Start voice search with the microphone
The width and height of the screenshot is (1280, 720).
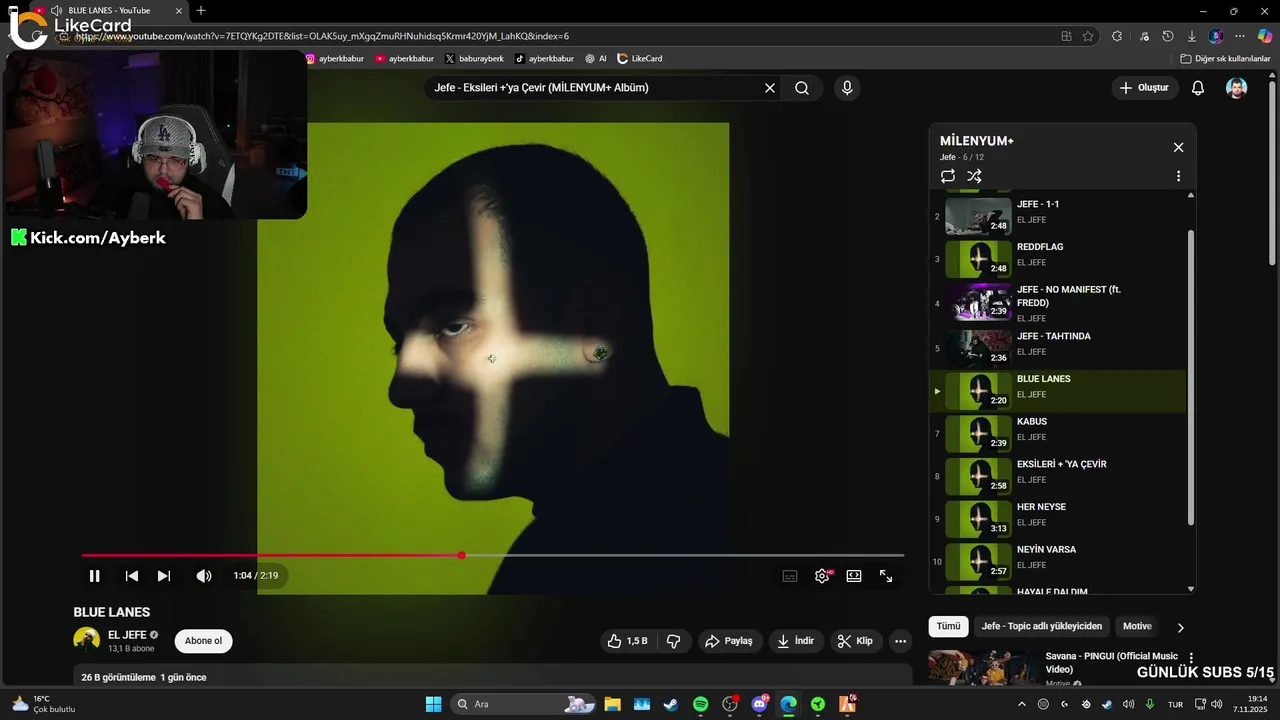pos(847,88)
